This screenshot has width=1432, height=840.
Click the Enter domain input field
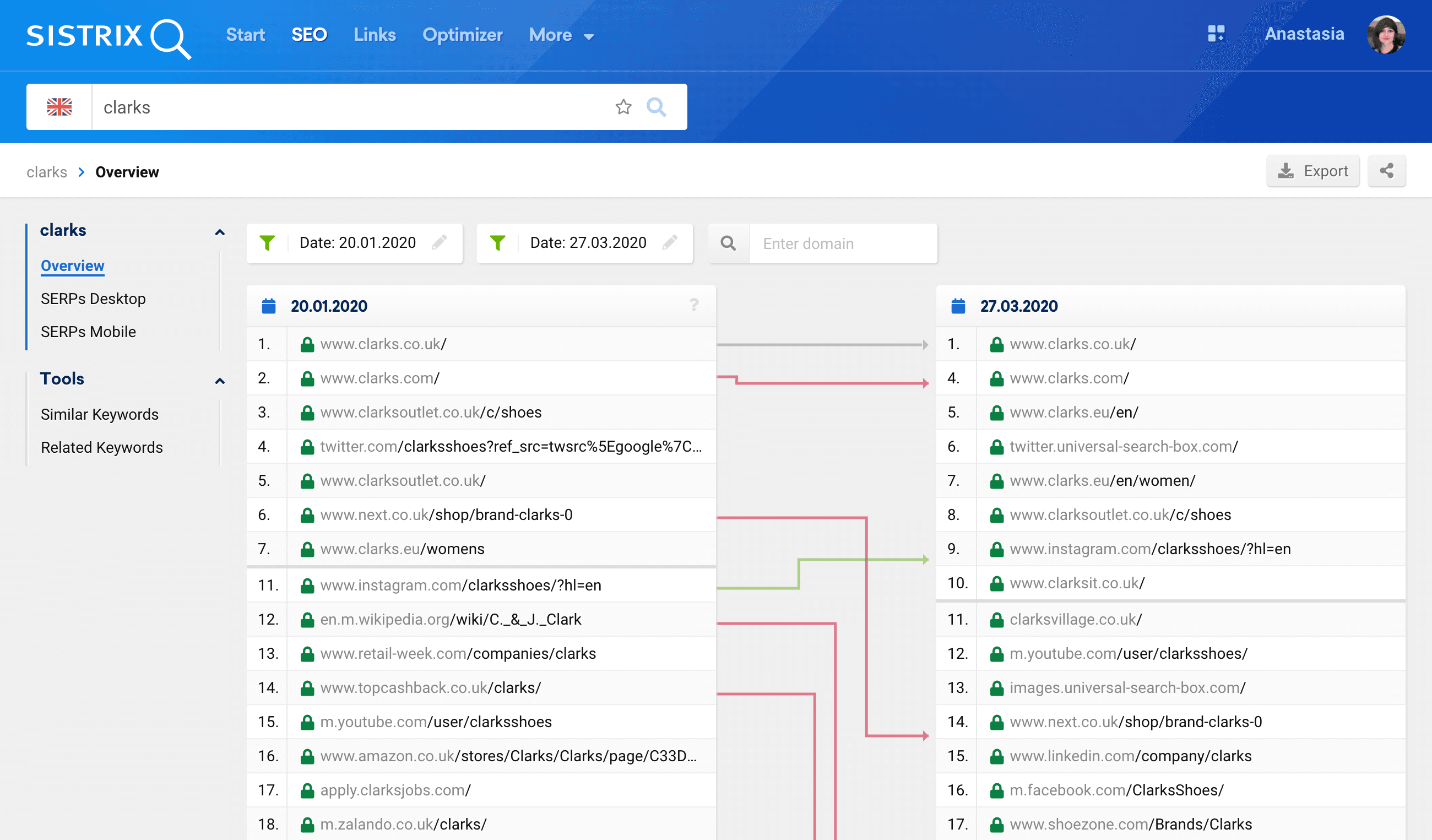(x=843, y=243)
